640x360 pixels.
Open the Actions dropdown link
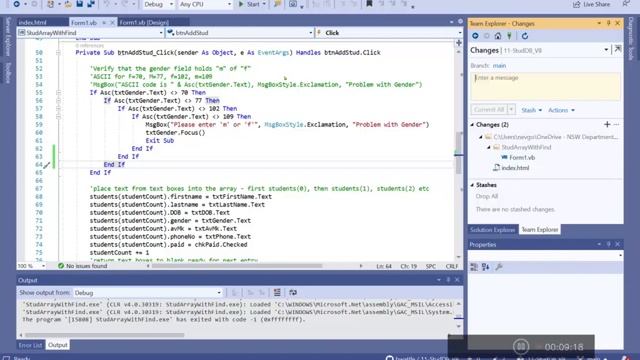(x=561, y=110)
